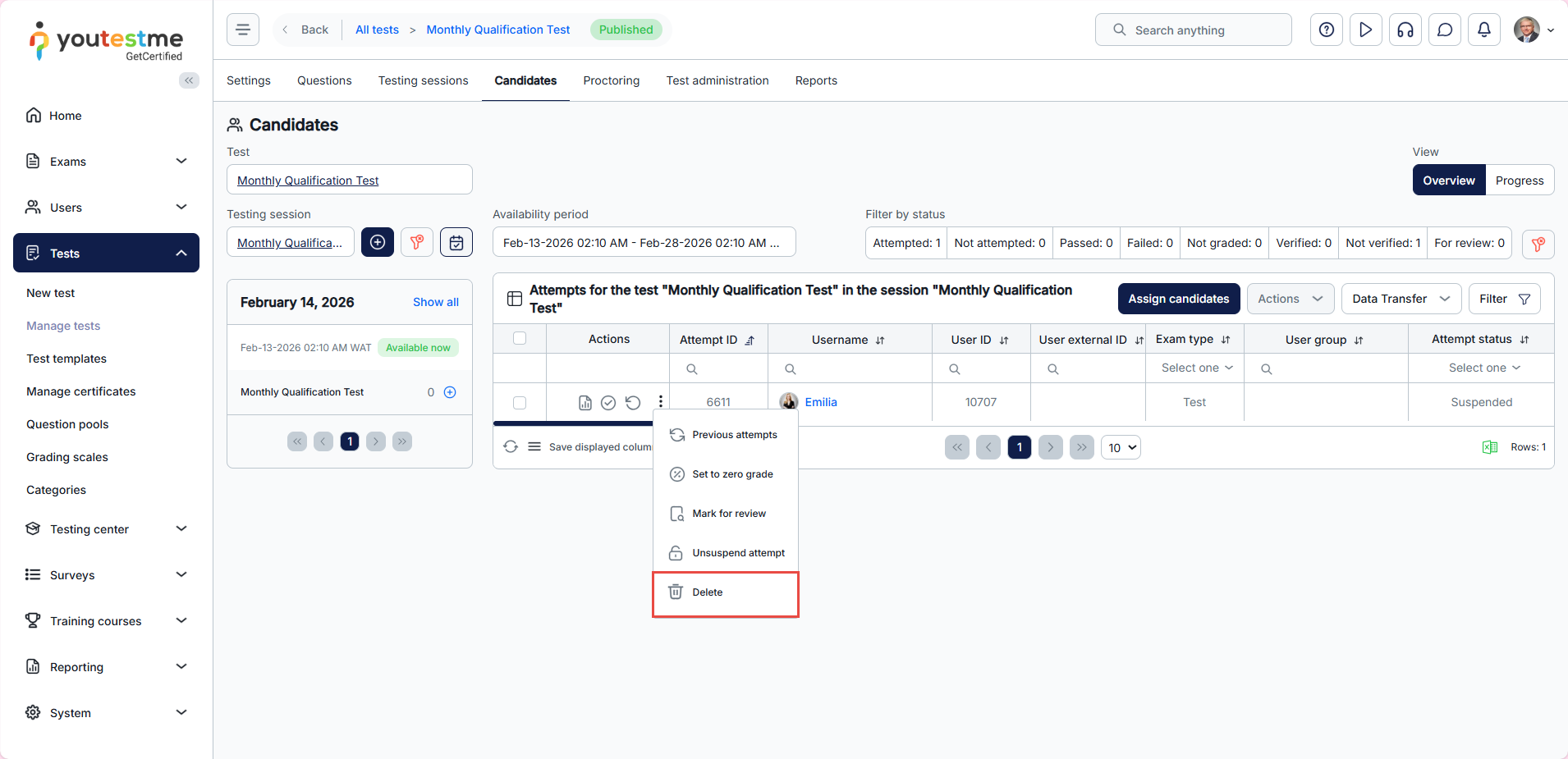Screen dimensions: 1568x759
Task: Click the Search anything field
Action: tap(1193, 30)
